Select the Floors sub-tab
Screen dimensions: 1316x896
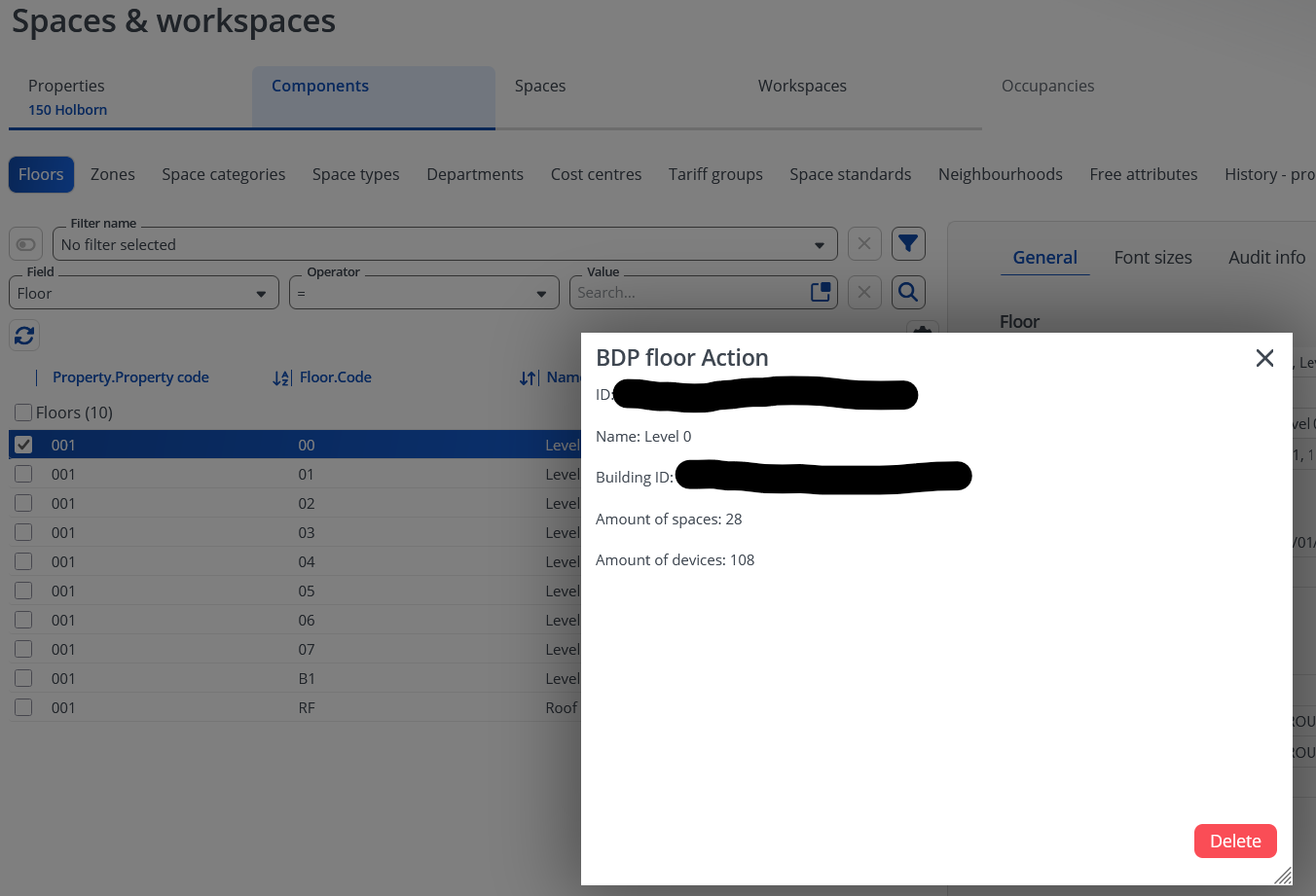[x=41, y=174]
